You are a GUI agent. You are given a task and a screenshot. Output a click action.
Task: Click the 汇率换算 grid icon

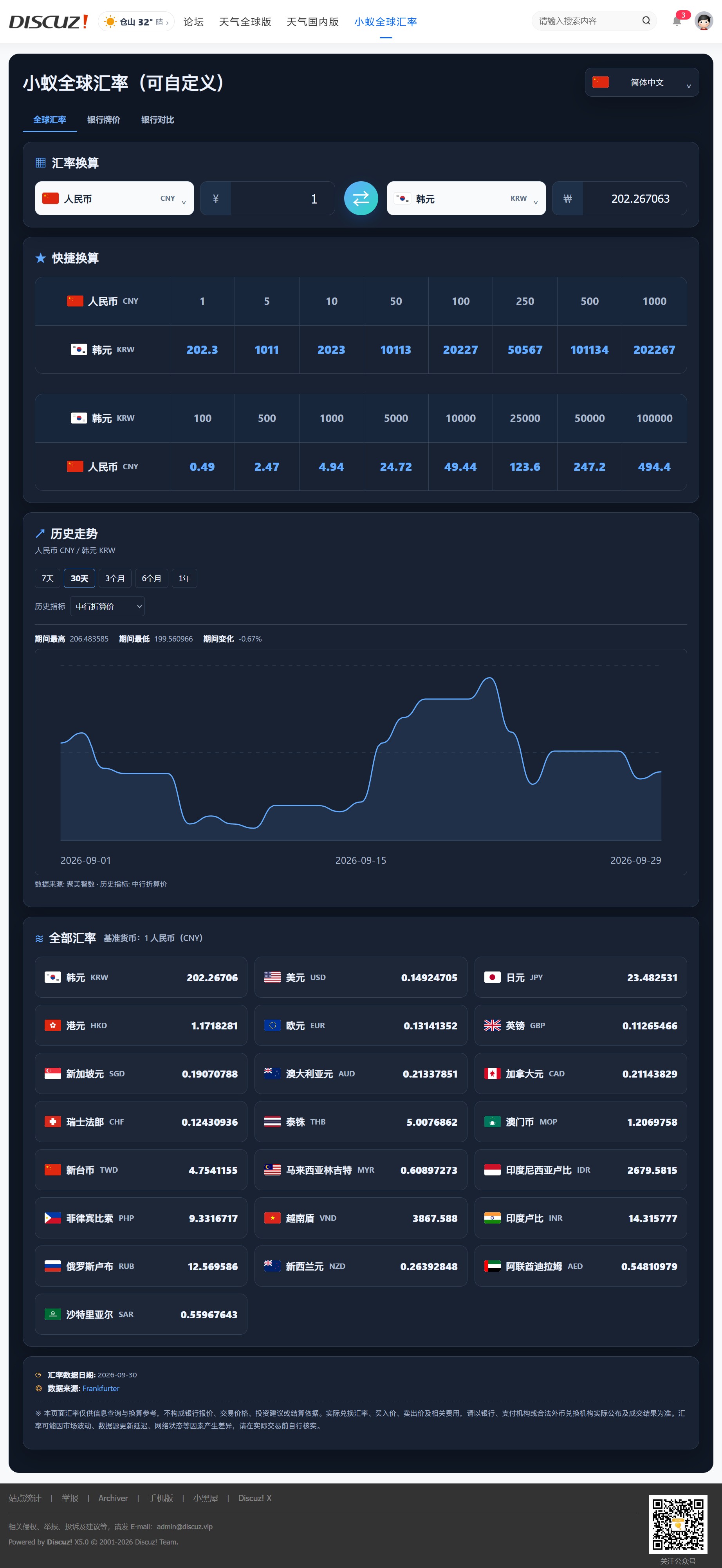pyautogui.click(x=41, y=162)
